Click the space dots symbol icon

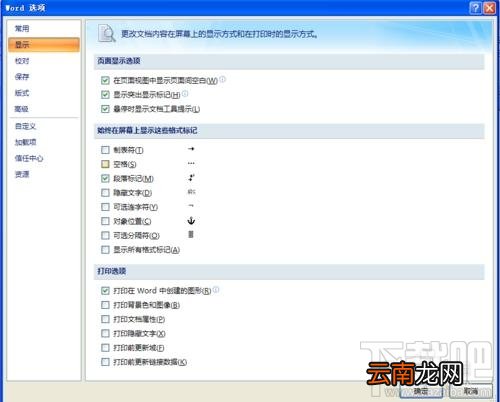click(191, 163)
